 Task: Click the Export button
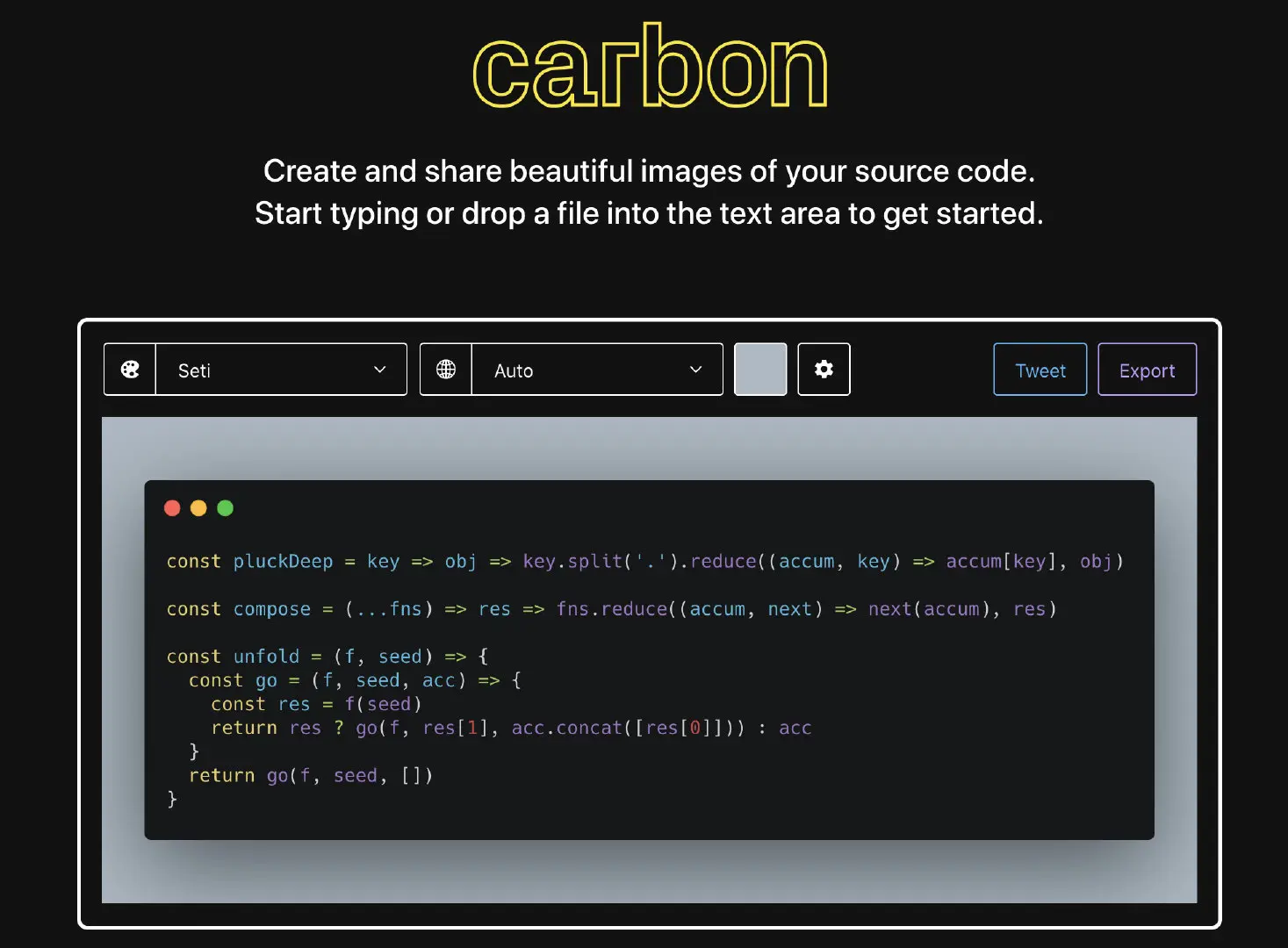click(1148, 370)
